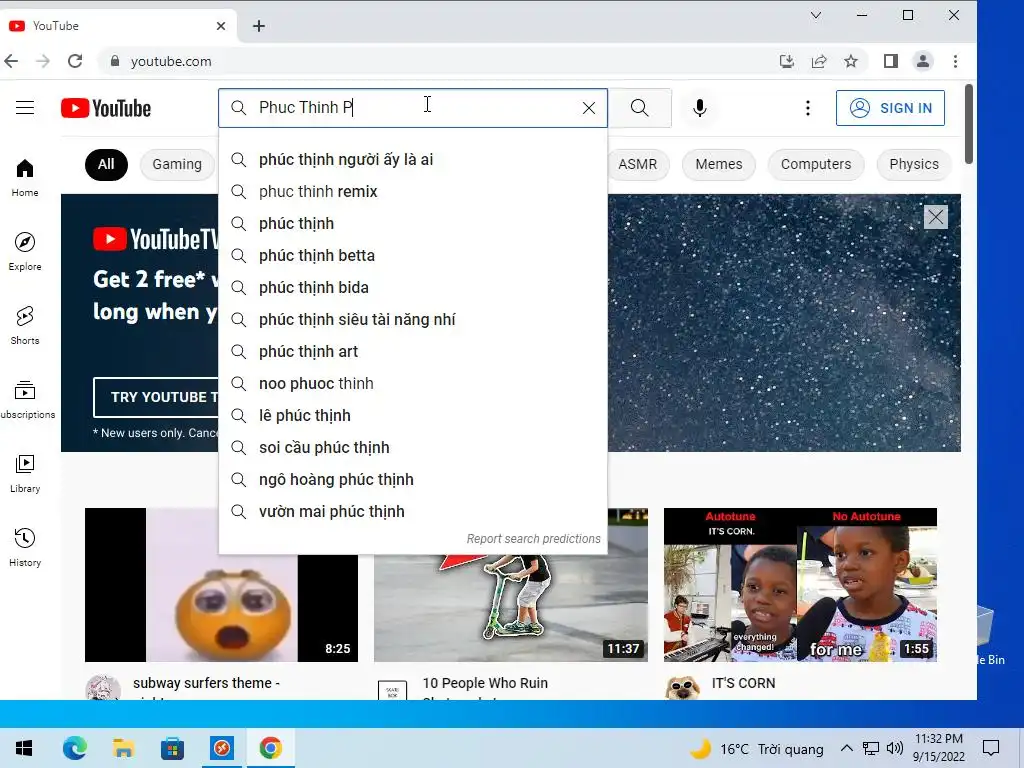Click browser back arrow
This screenshot has width=1024, height=768.
coord(11,61)
